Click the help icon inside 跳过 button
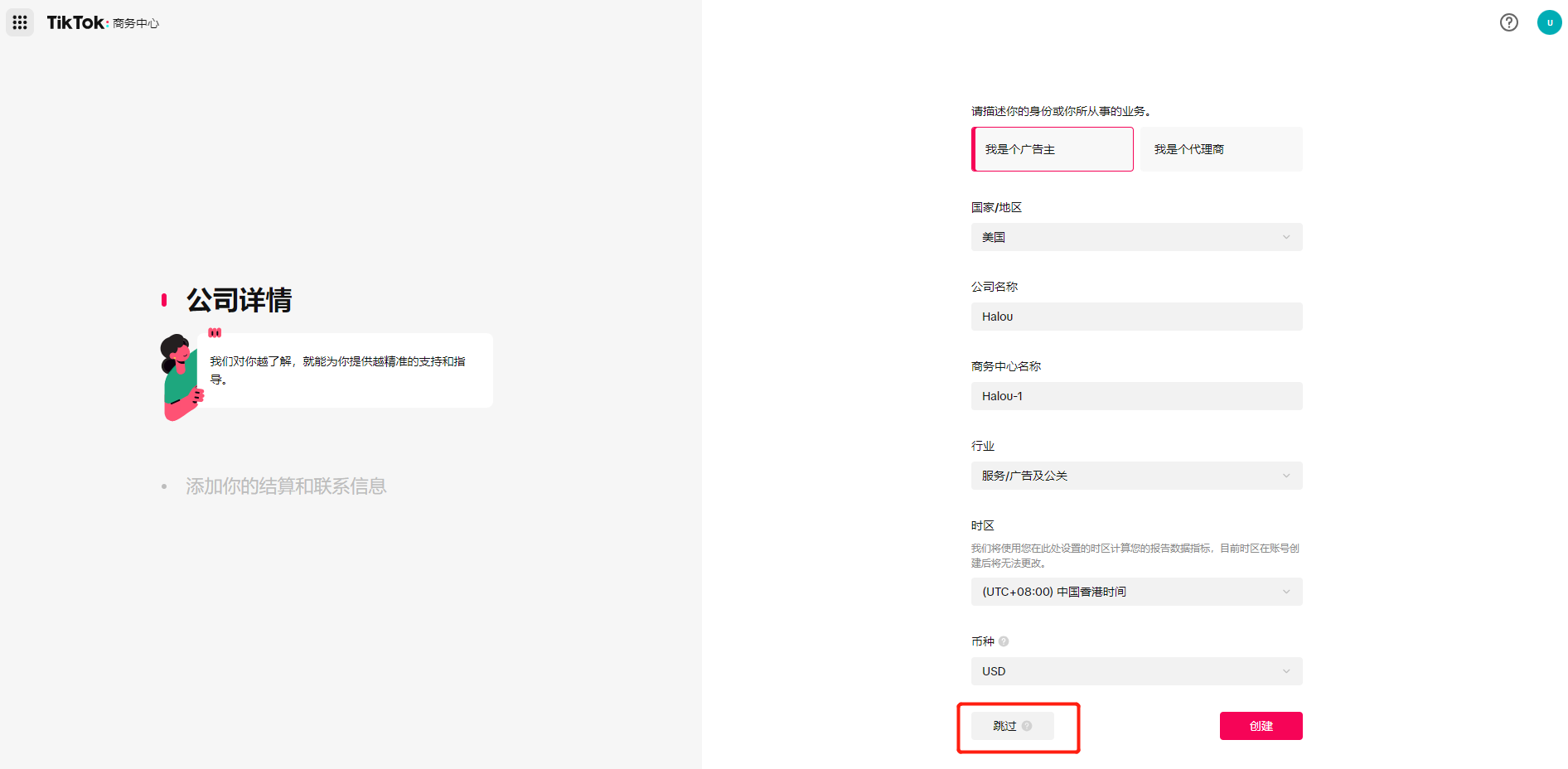The width and height of the screenshot is (1568, 769). [x=1027, y=726]
